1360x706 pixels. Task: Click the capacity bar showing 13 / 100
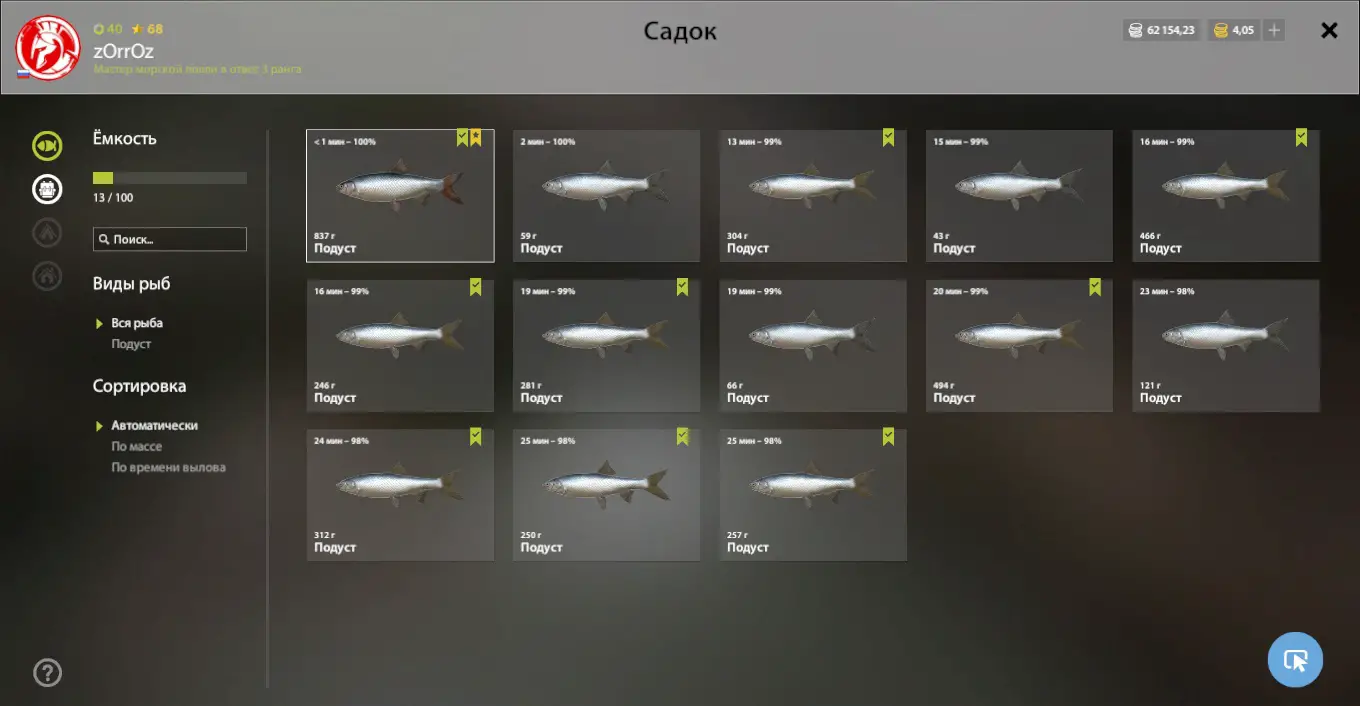pos(170,178)
